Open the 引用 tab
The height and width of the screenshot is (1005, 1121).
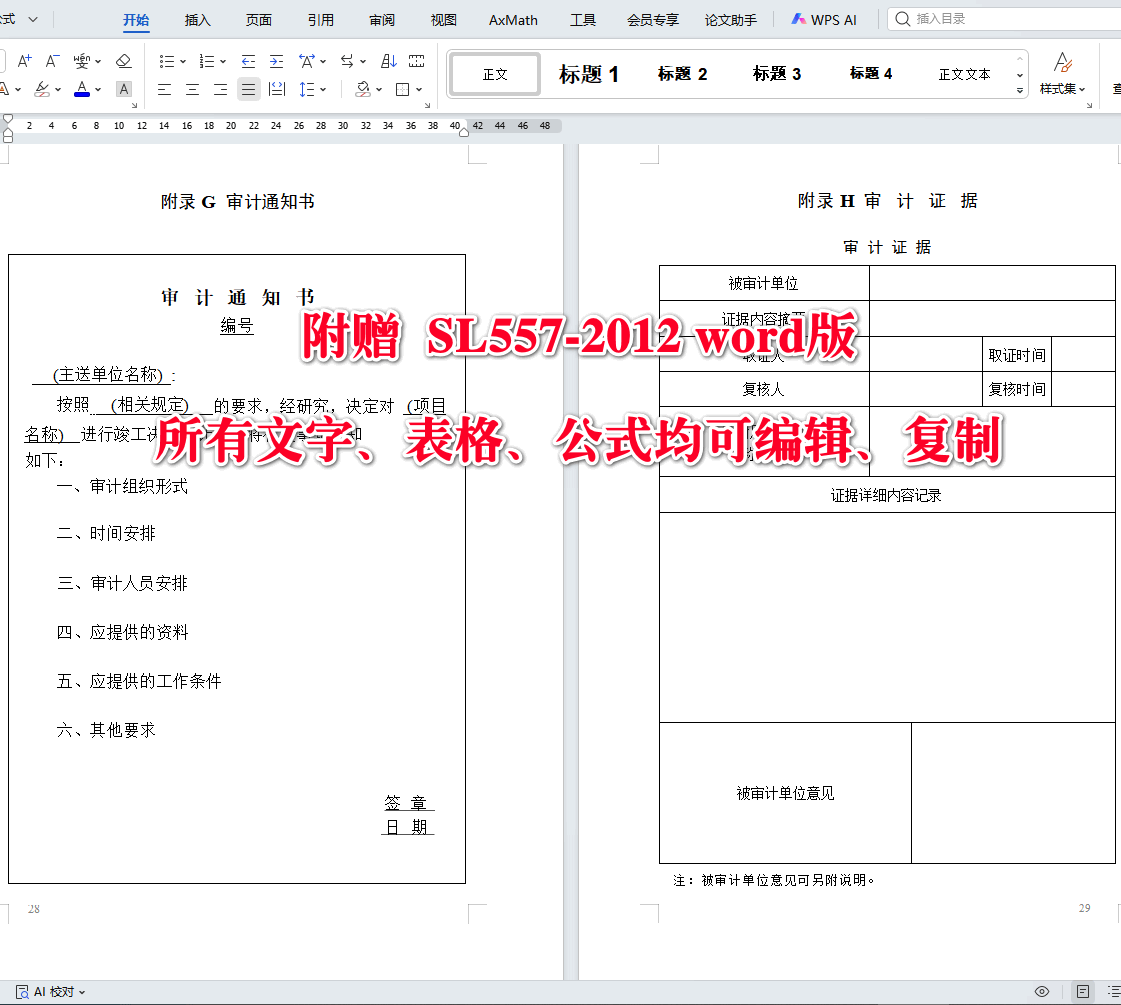point(321,20)
